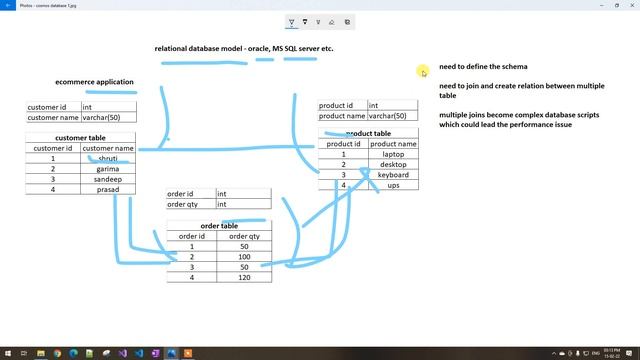640x360 pixels.
Task: Click the 'garima' customer name cell
Action: tap(108, 169)
